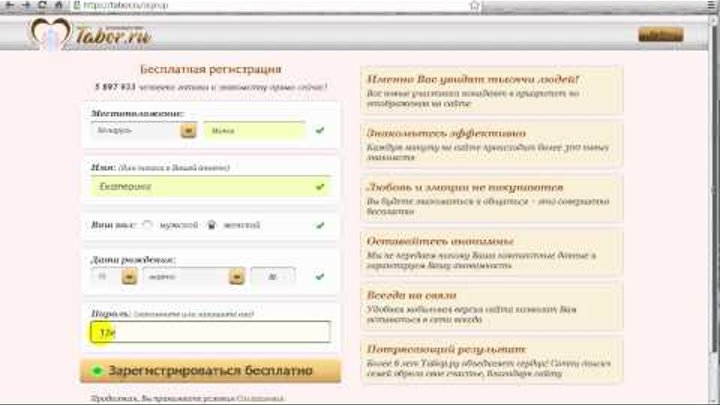
Task: Click the password input field
Action: pyautogui.click(x=210, y=332)
